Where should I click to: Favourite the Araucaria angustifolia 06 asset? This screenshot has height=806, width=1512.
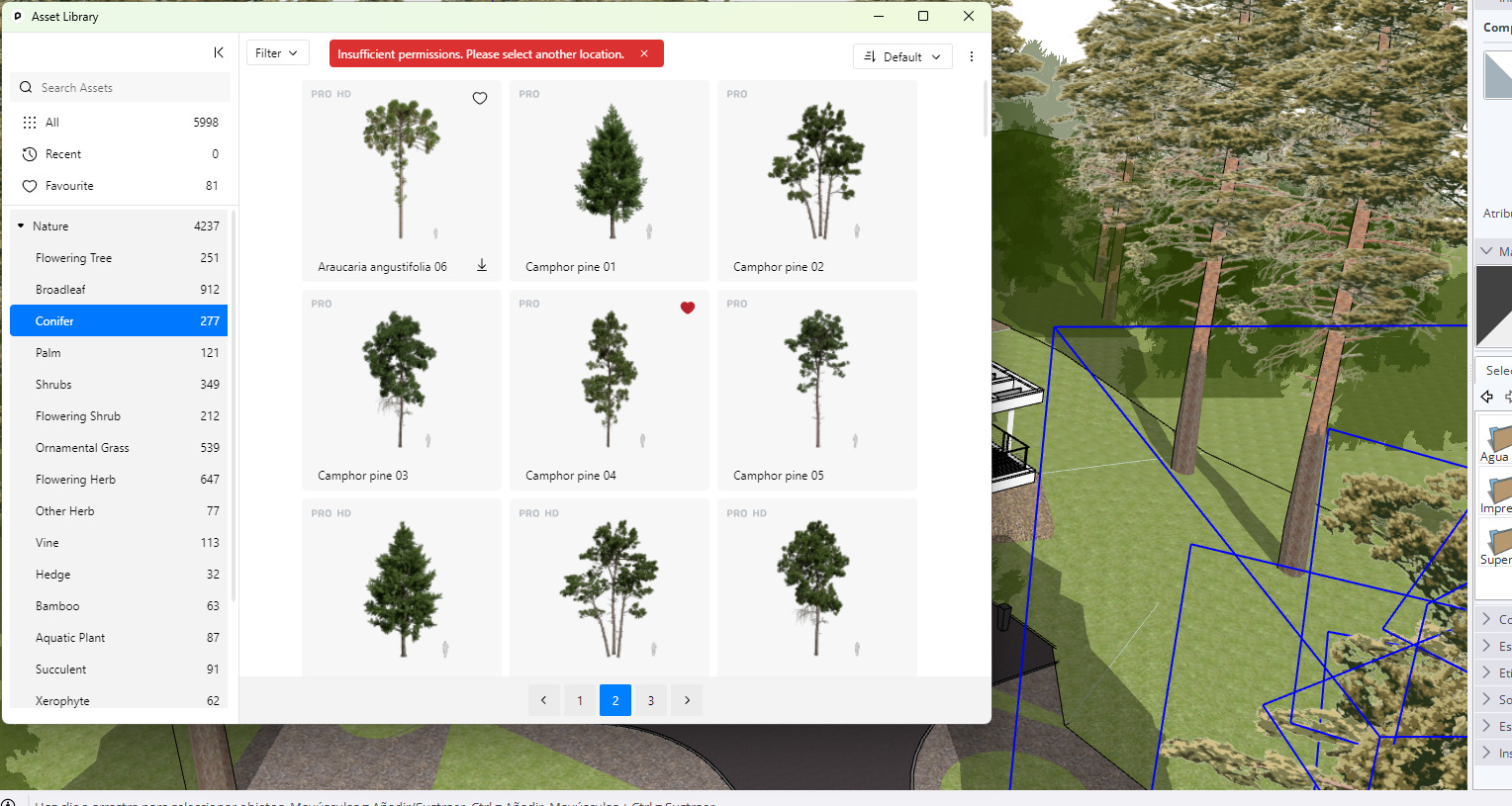[x=480, y=98]
